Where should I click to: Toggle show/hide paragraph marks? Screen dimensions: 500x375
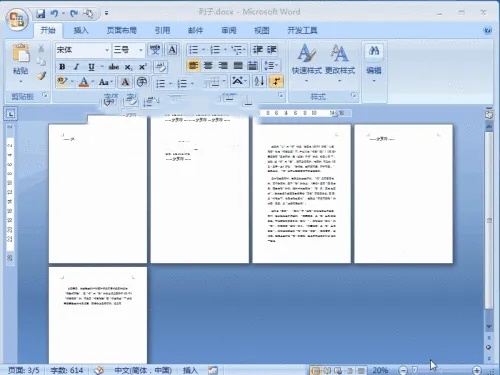tap(277, 81)
